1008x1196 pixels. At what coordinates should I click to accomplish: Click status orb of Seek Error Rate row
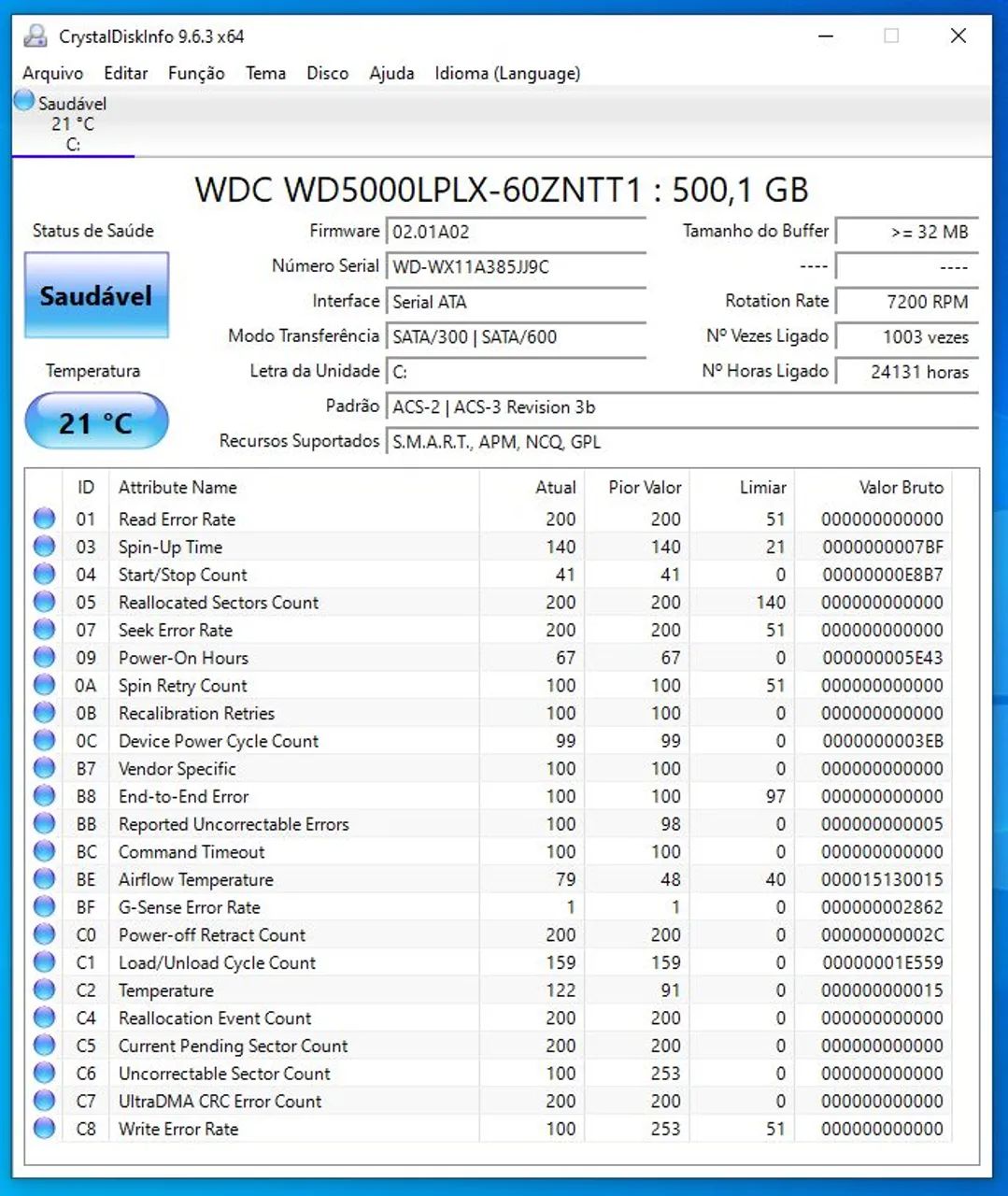pos(44,630)
